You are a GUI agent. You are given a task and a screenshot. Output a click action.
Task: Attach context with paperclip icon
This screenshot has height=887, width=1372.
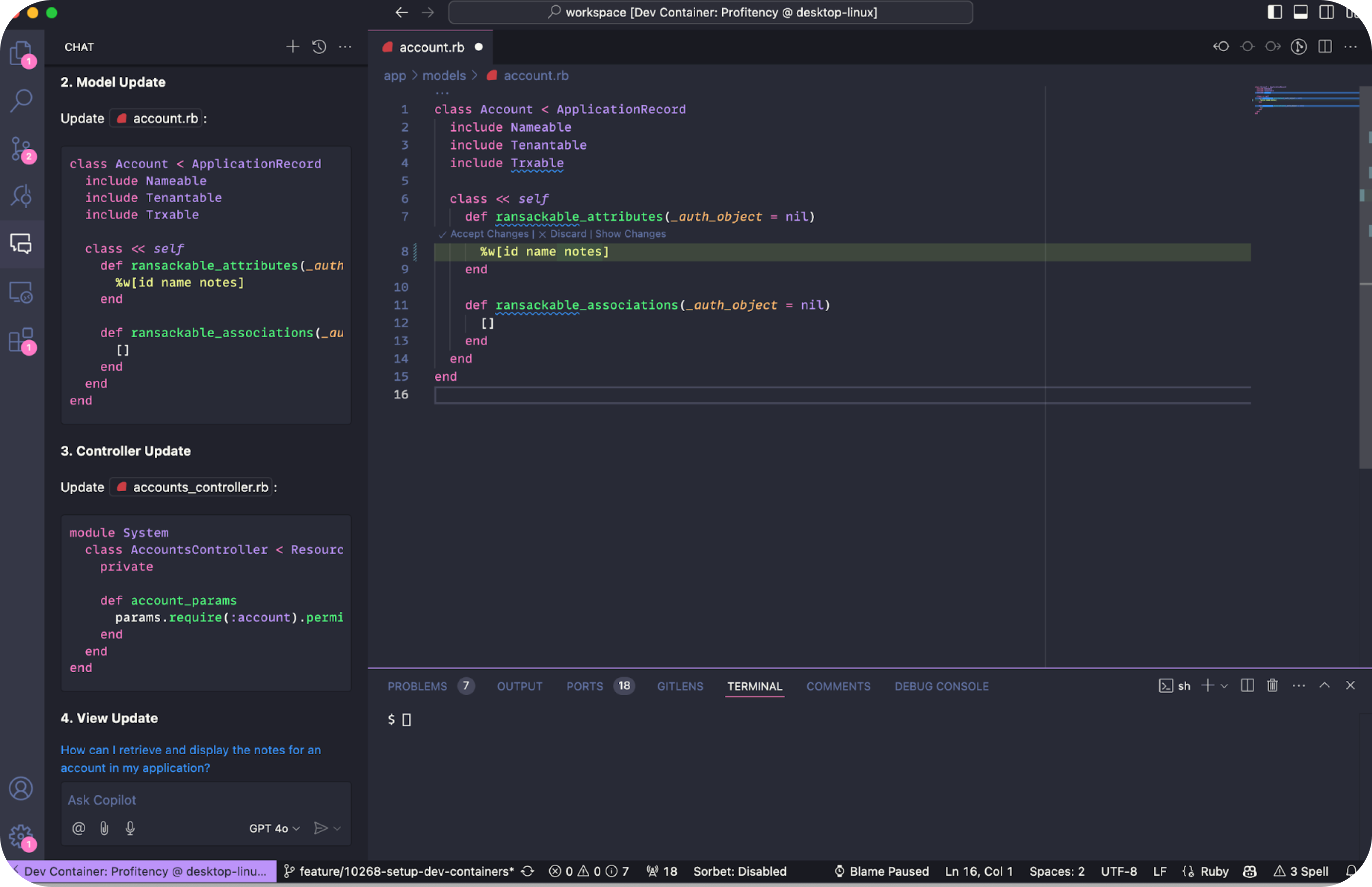click(104, 828)
